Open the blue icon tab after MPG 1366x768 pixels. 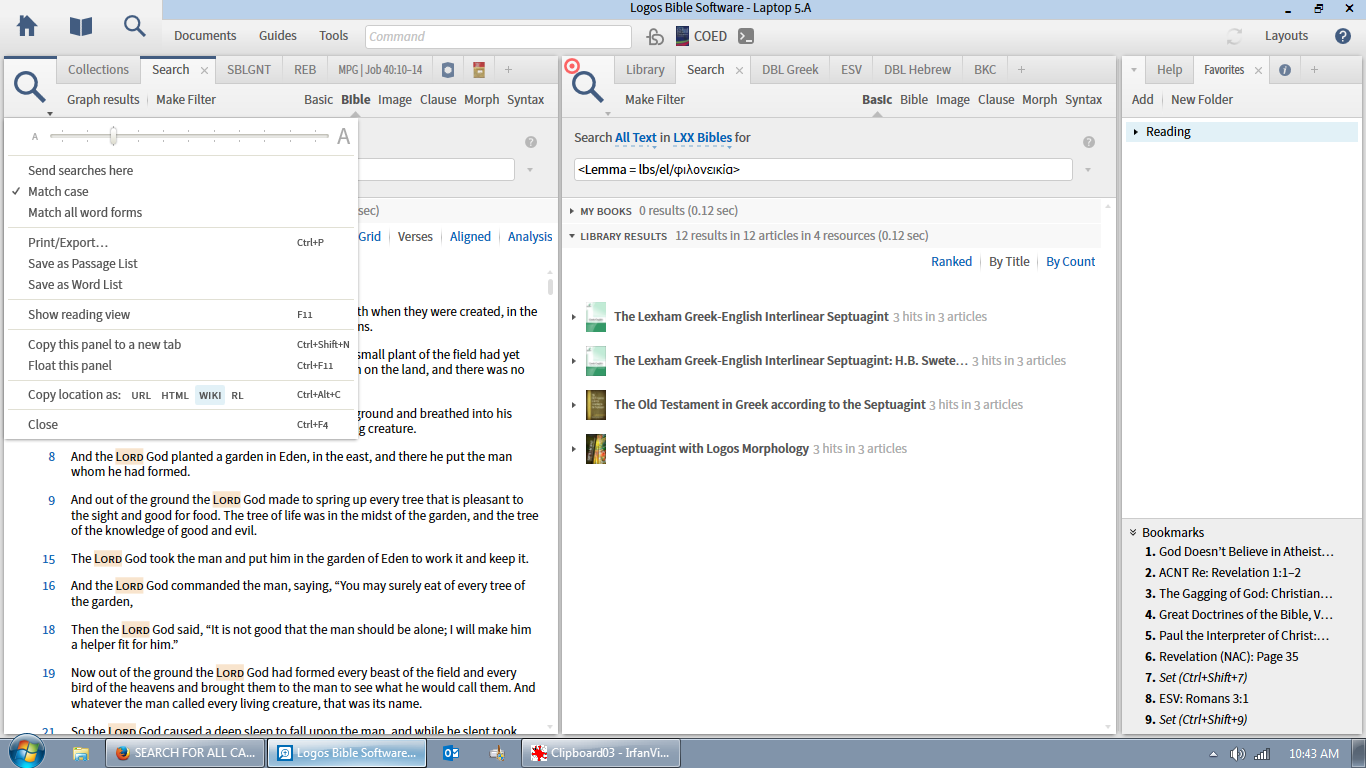point(448,70)
